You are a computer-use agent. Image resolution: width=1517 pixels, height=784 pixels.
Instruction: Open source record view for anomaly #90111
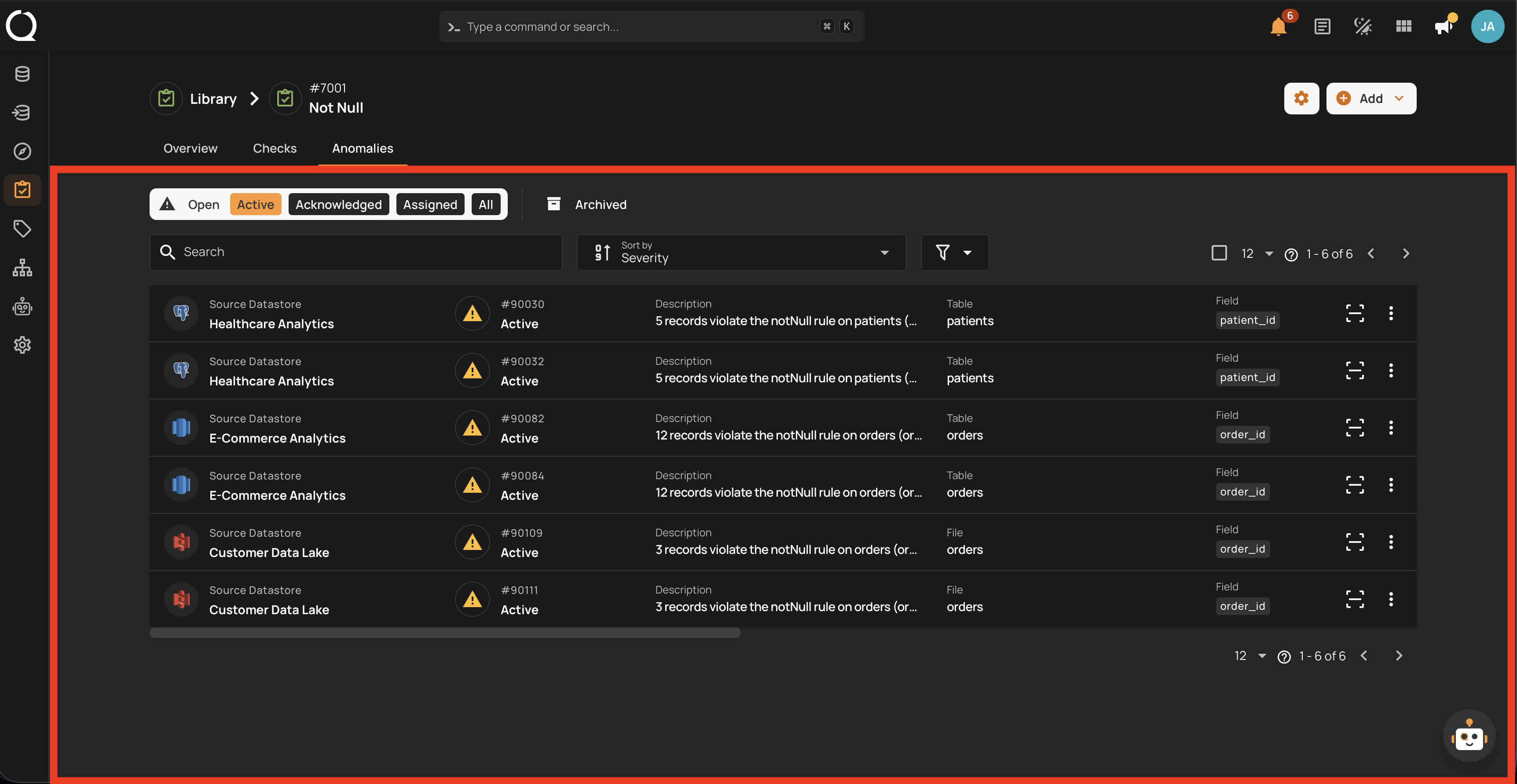point(1355,599)
